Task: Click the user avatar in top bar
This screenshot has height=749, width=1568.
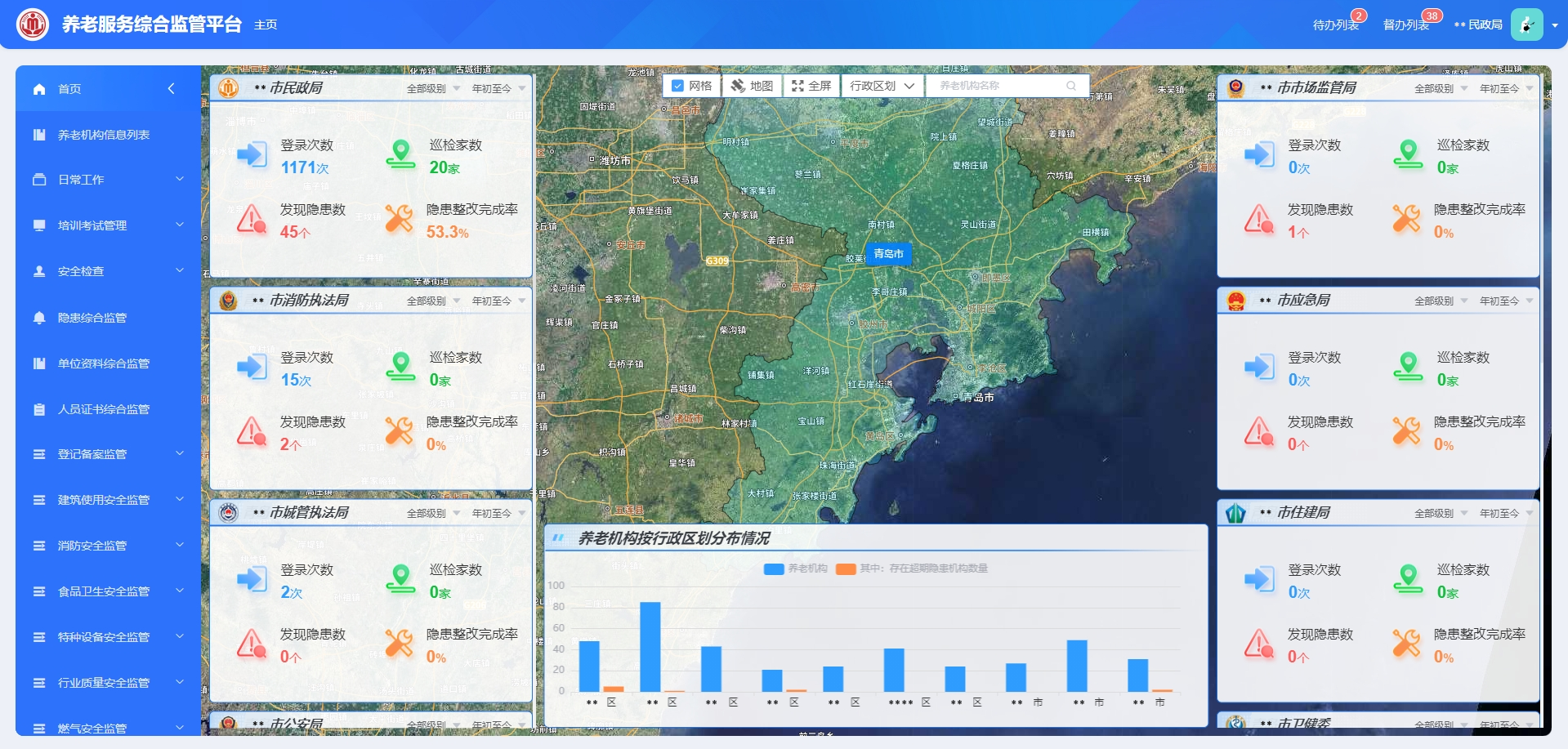Action: [x=1526, y=25]
